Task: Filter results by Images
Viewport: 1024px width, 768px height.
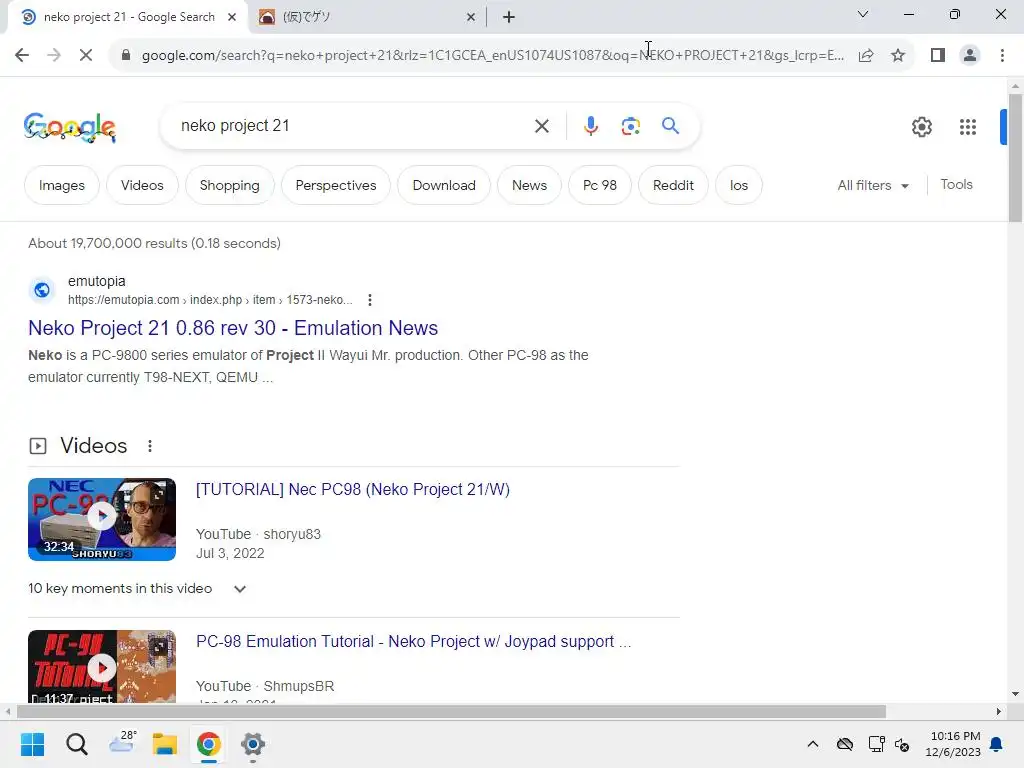Action: click(x=61, y=185)
